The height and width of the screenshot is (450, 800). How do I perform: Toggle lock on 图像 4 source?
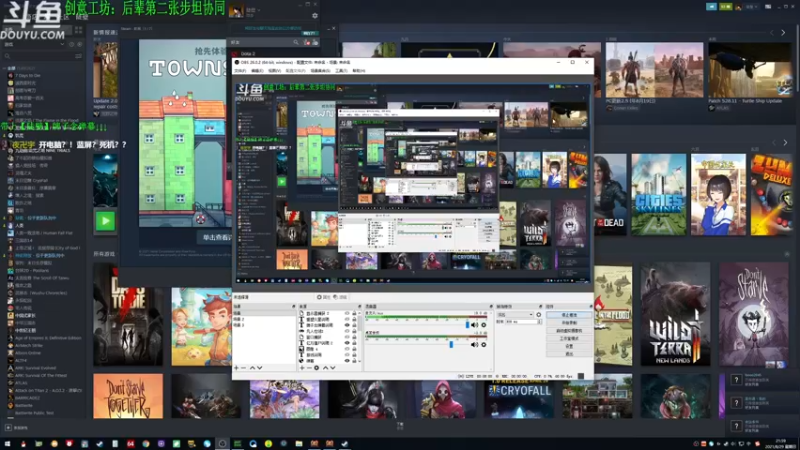354,348
